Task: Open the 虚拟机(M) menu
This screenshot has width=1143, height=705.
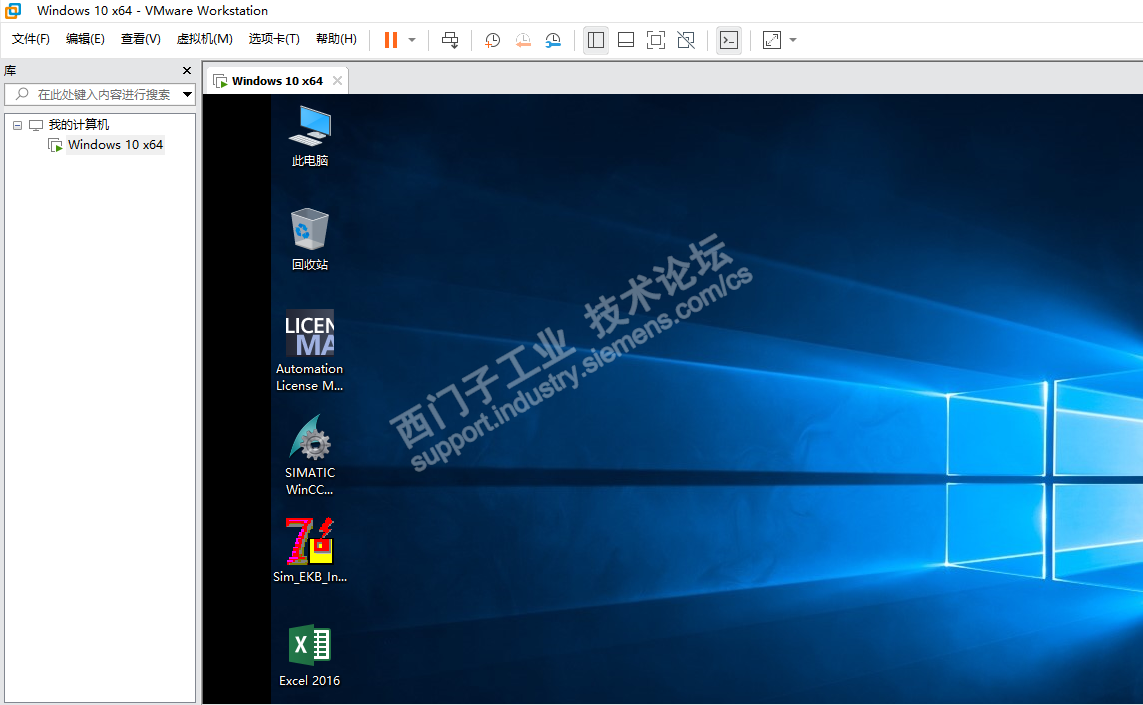Action: click(x=205, y=39)
